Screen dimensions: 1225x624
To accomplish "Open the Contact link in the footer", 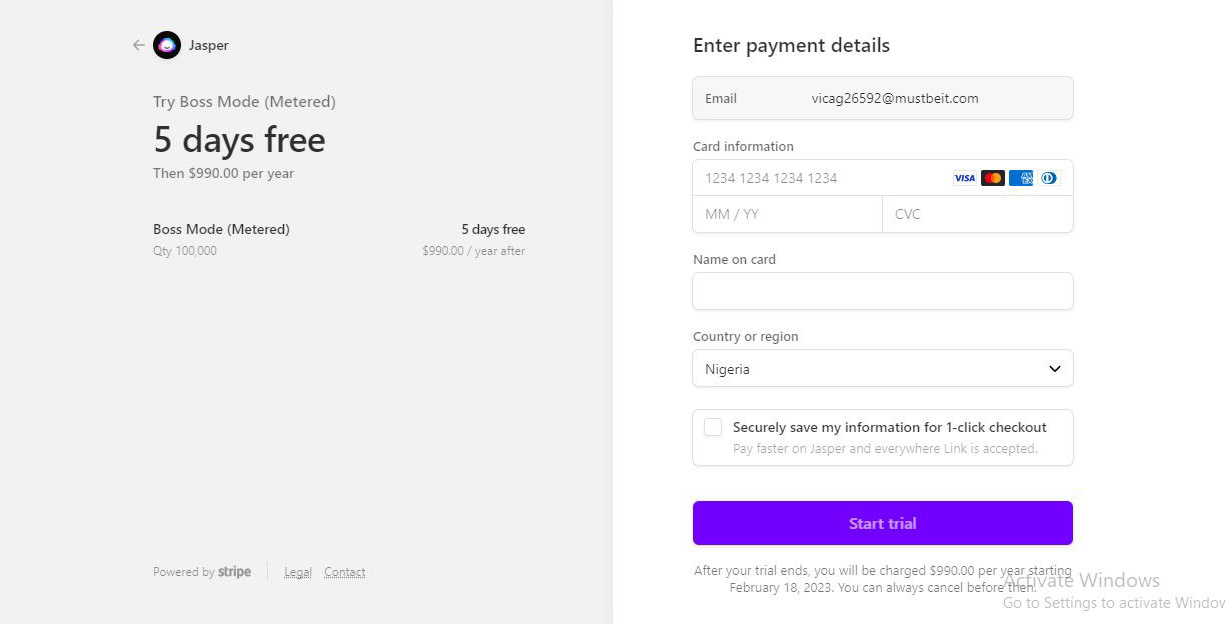I will [x=345, y=572].
